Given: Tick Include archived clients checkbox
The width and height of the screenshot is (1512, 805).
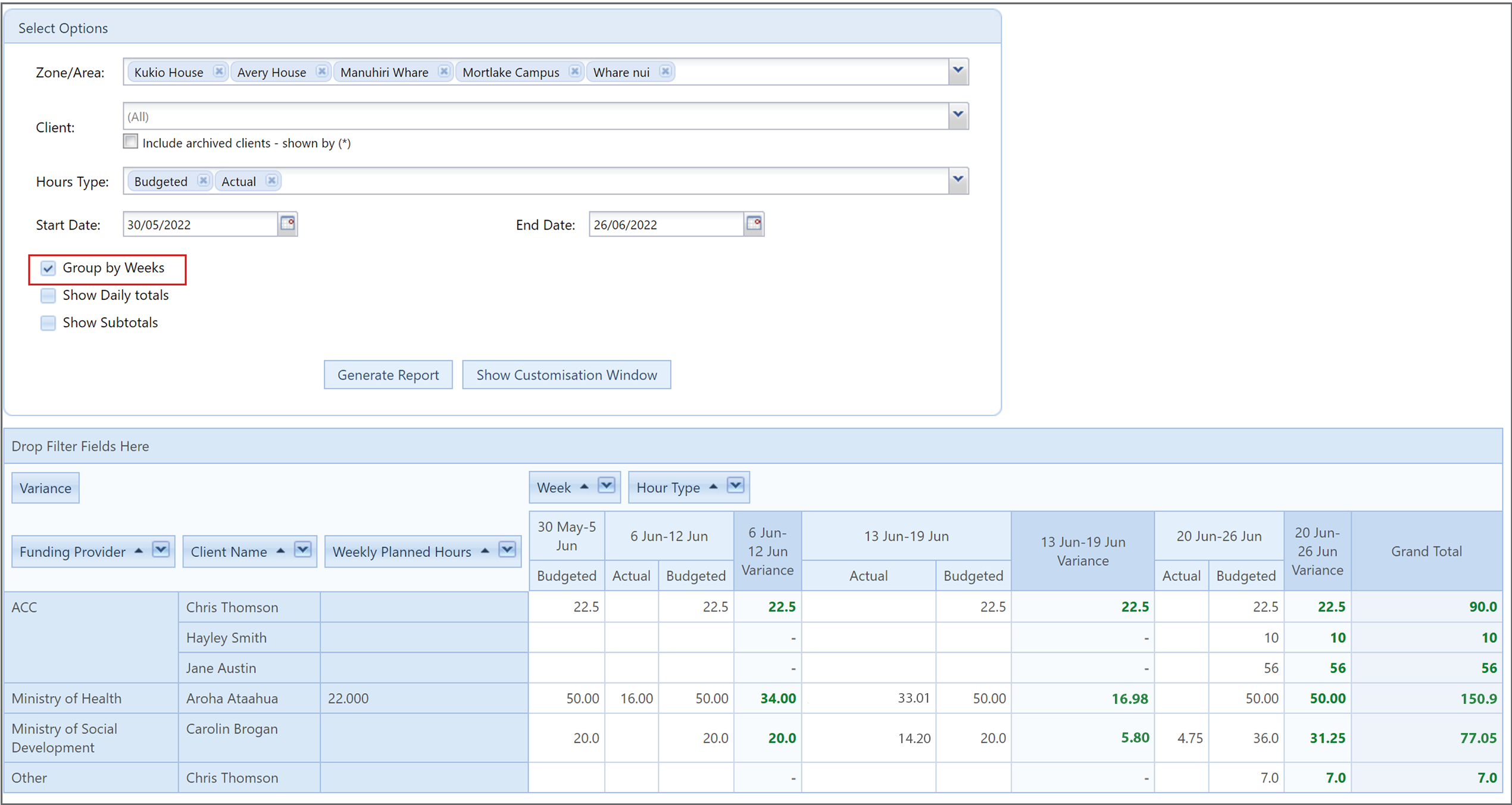Looking at the screenshot, I should 130,142.
